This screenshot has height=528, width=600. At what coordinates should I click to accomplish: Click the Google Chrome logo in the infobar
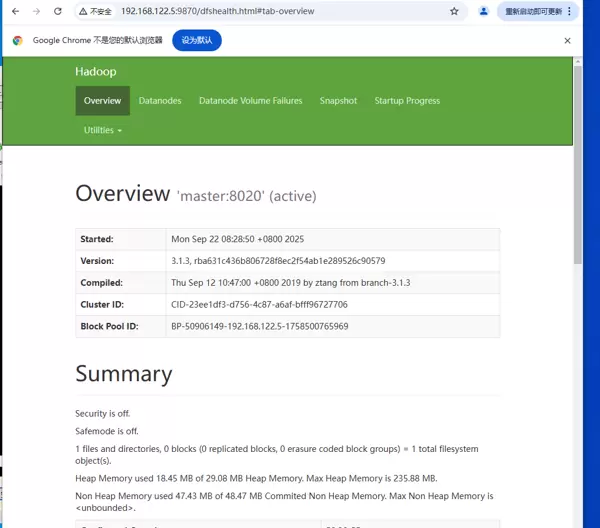coord(17,41)
